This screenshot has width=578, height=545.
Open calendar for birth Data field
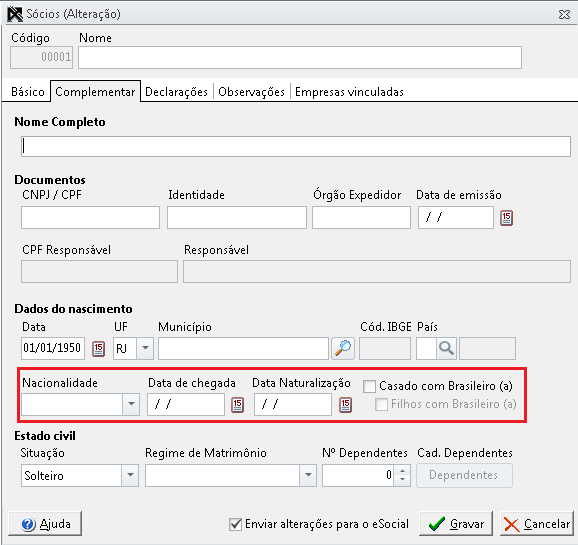(x=98, y=348)
